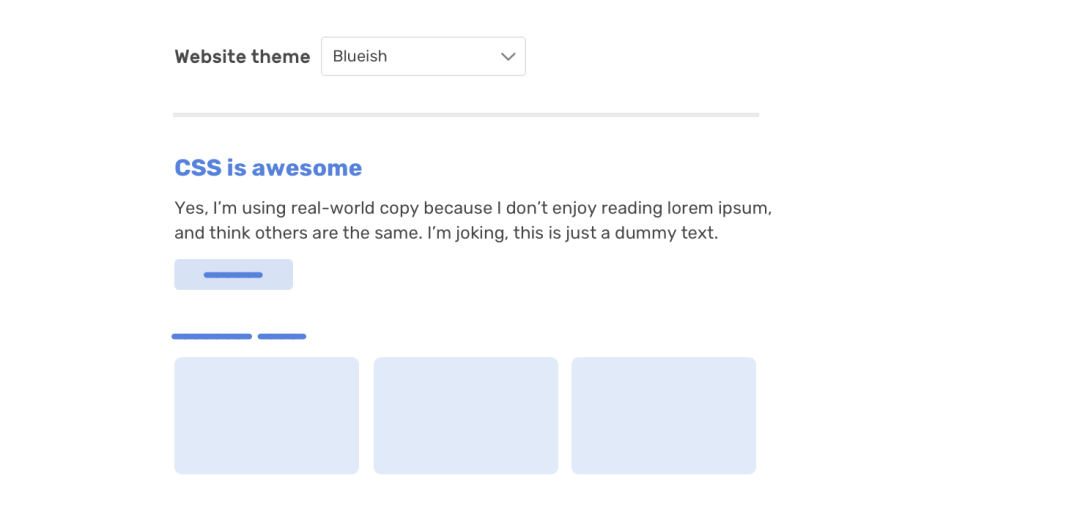The image size is (1080, 530).
Task: Click the light blue placeholder button
Action: (x=233, y=274)
